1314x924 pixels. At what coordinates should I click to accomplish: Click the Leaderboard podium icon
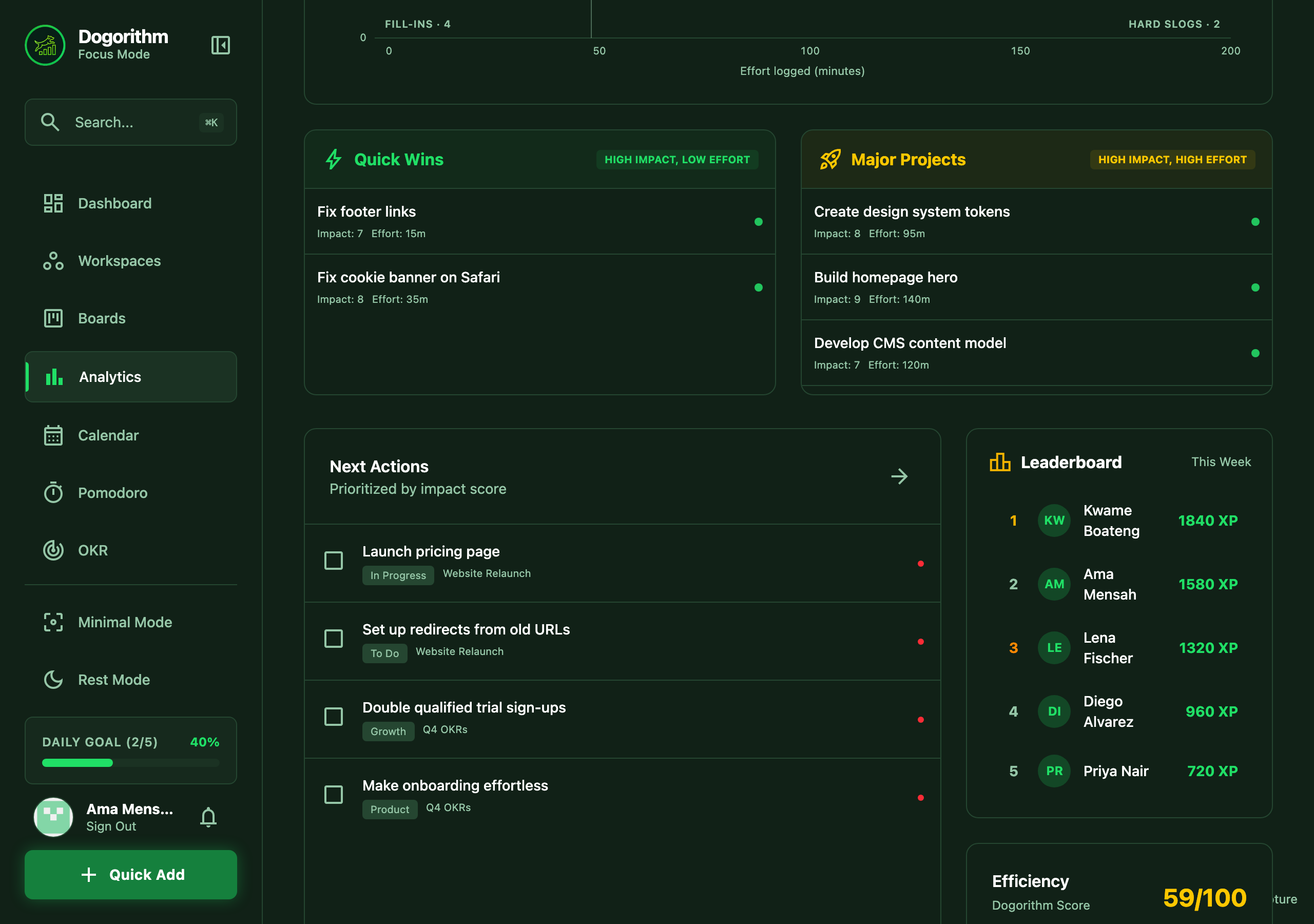1000,461
